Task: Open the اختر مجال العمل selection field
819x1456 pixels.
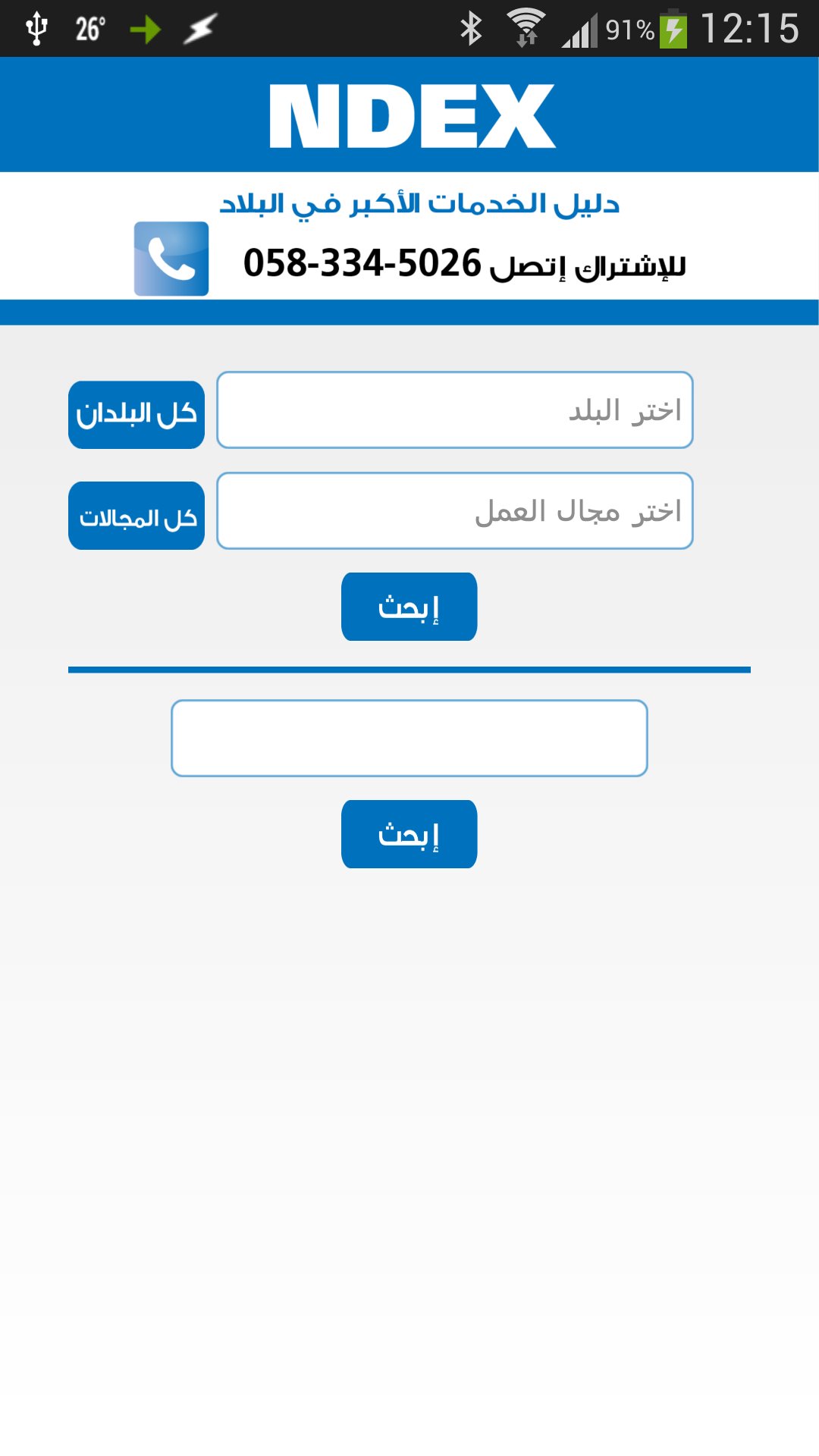Action: point(455,511)
